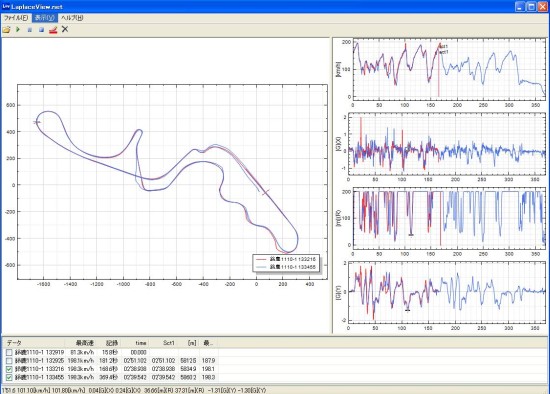Image resolution: width=550 pixels, height=394 pixels.
Task: Open the 表示(V) menu
Action: click(x=45, y=18)
